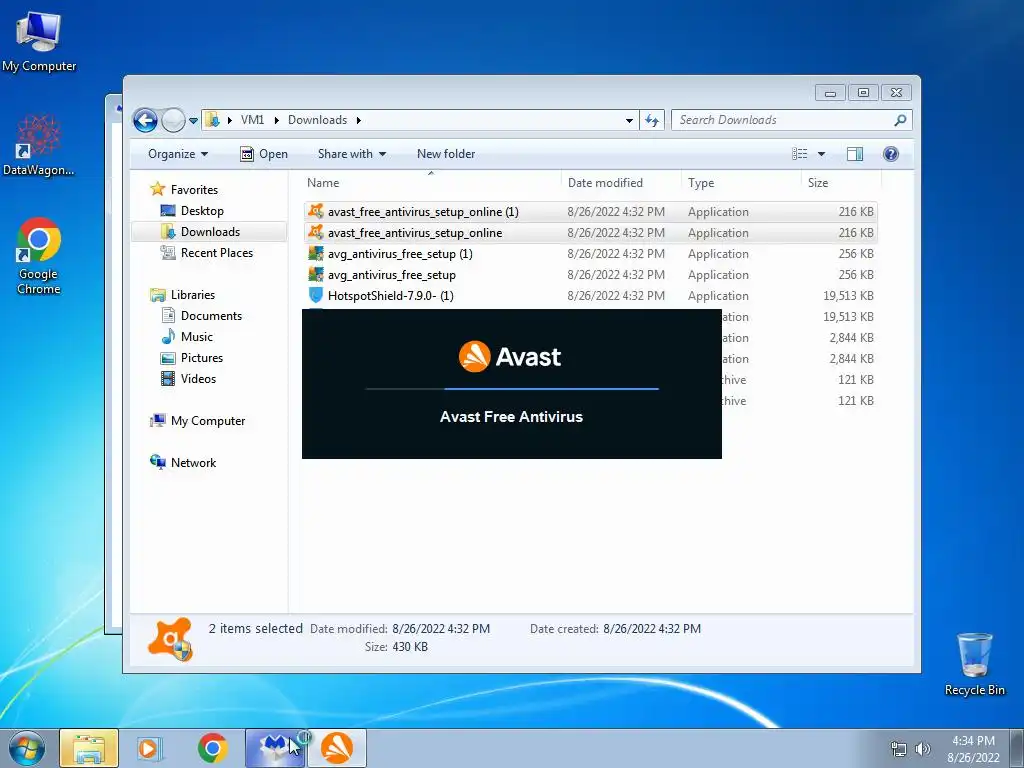
Task: Click the first 19,513 KB size cell
Action: click(x=848, y=296)
